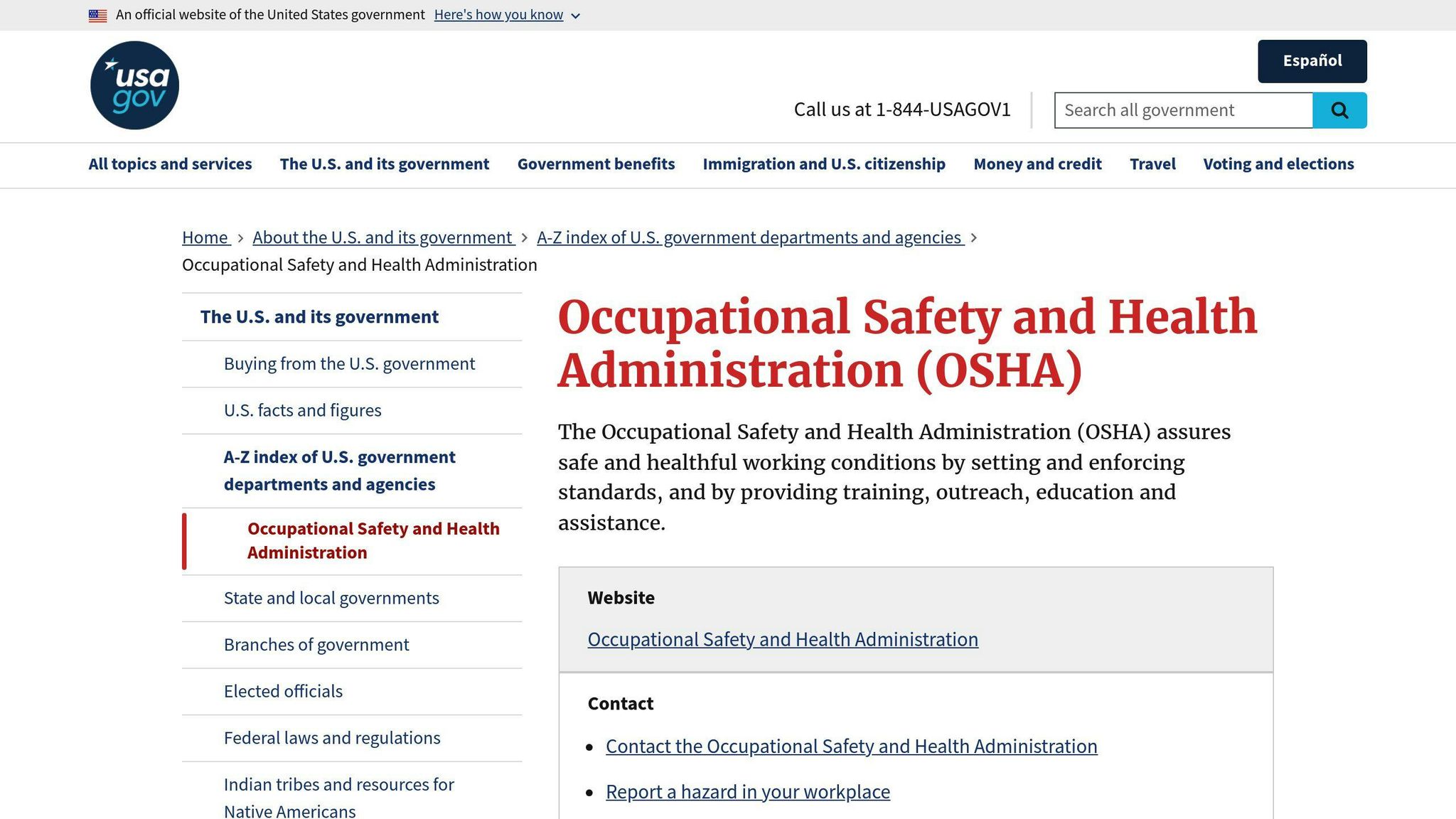Viewport: 1456px width, 819px height.
Task: Open Money and credit nav item
Action: [1037, 164]
